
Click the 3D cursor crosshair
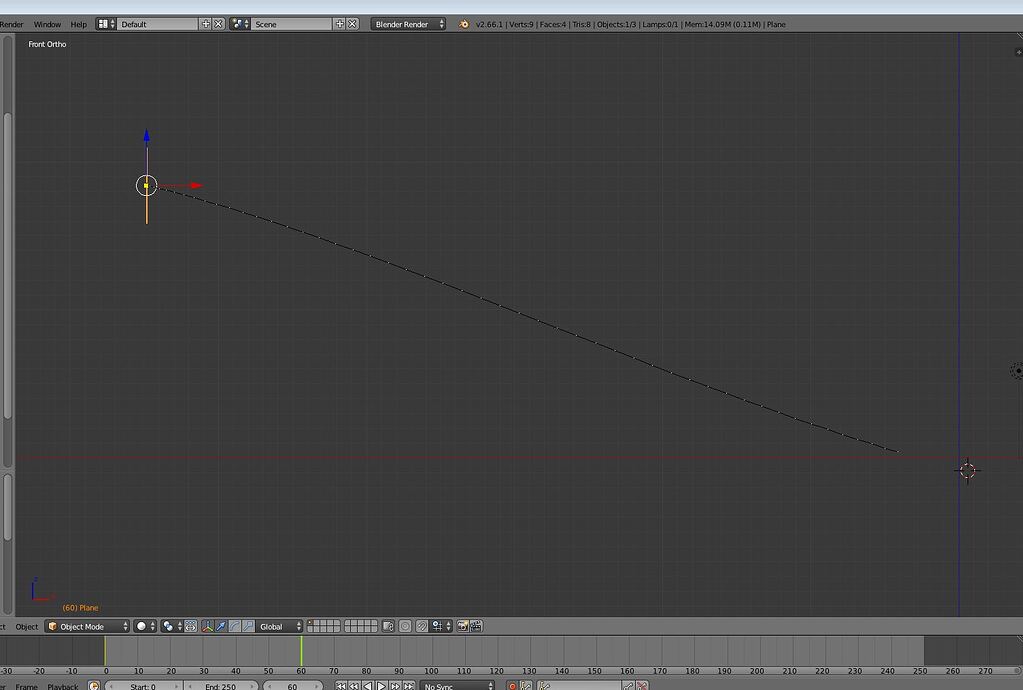coord(968,470)
